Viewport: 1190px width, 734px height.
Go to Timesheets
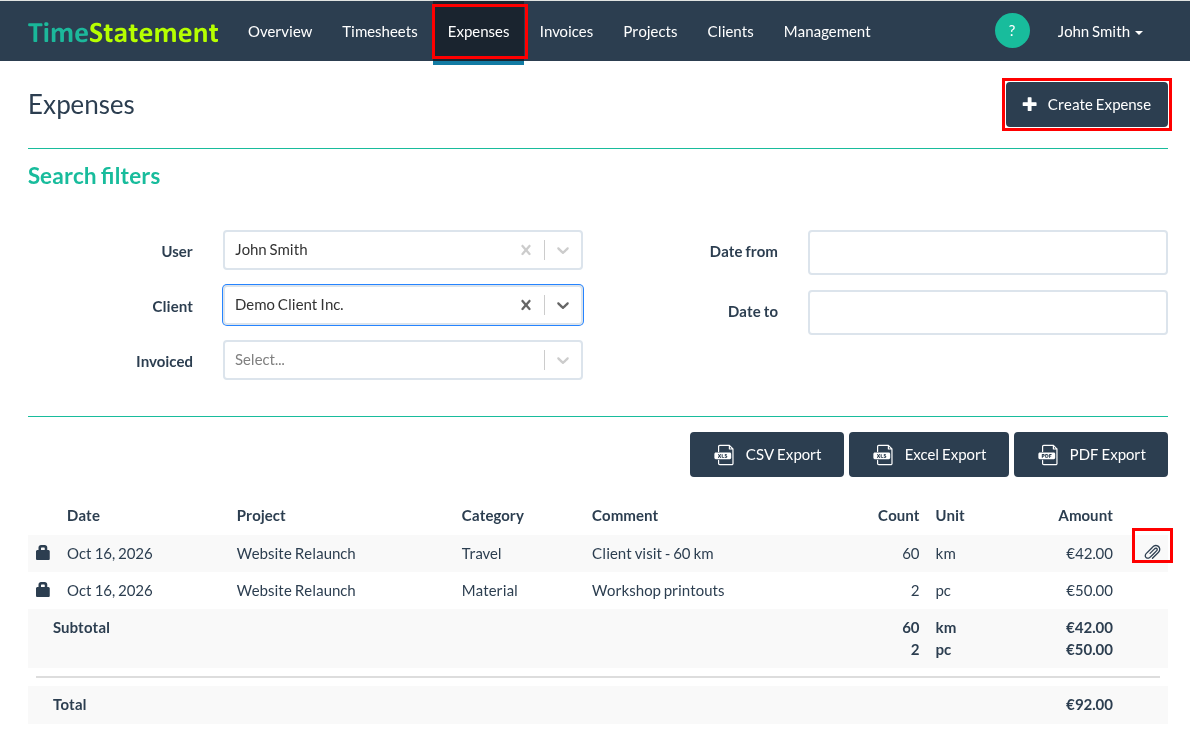point(379,32)
